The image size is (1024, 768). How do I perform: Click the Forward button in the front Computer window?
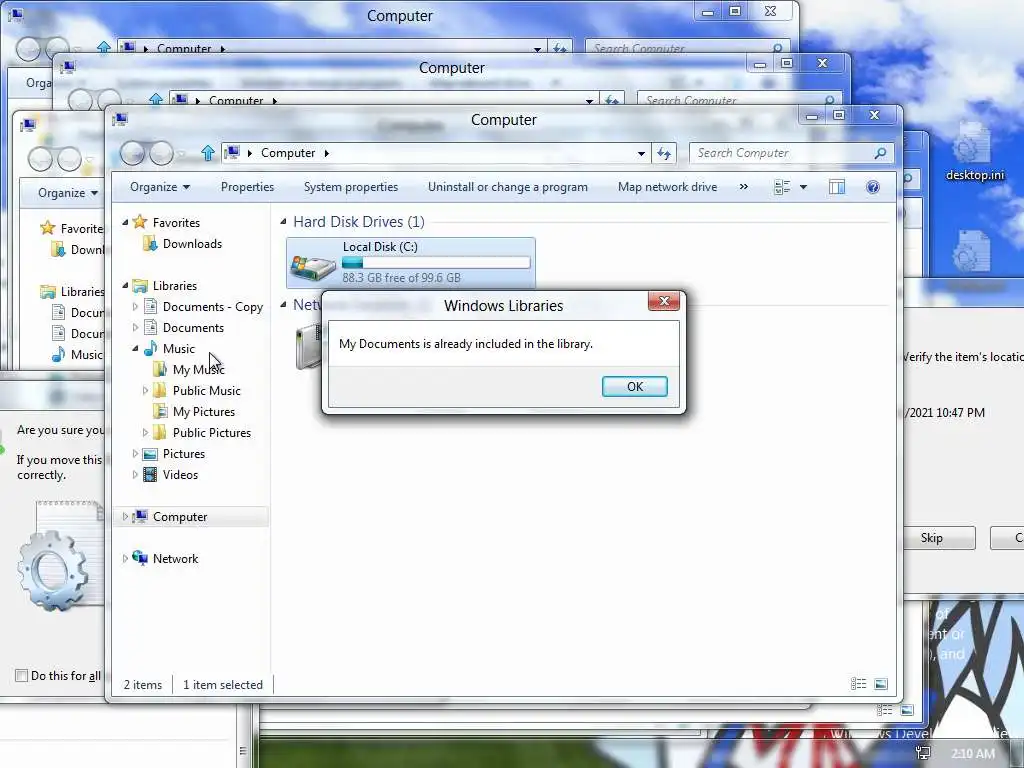click(161, 153)
